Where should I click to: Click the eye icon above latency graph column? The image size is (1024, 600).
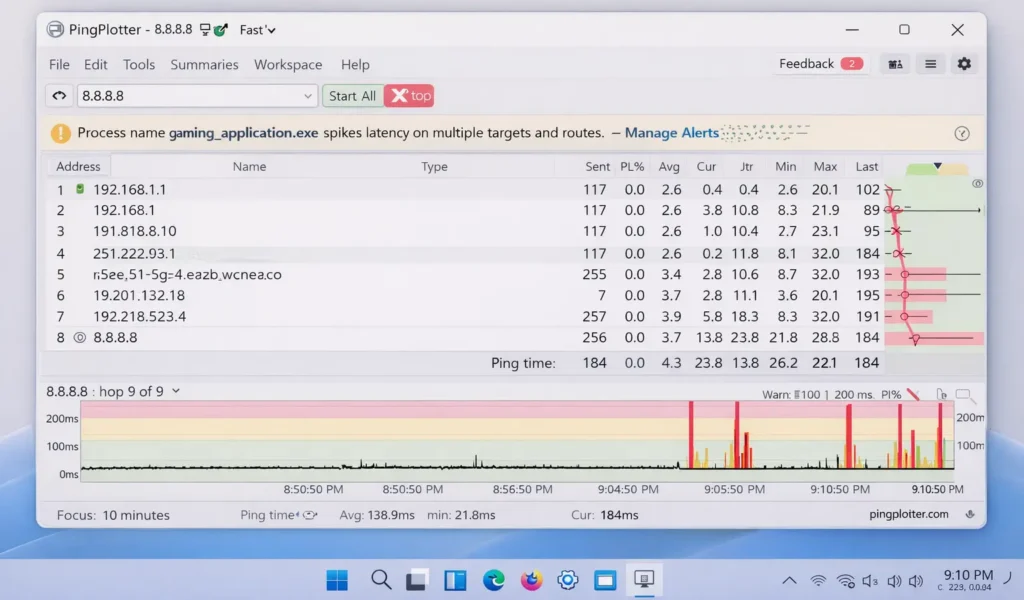pyautogui.click(x=977, y=183)
